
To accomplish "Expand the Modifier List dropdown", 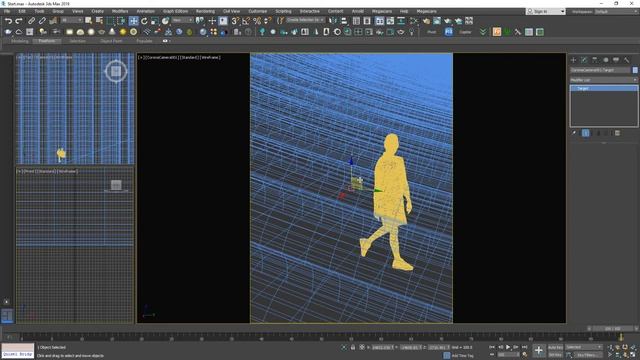I will click(604, 80).
